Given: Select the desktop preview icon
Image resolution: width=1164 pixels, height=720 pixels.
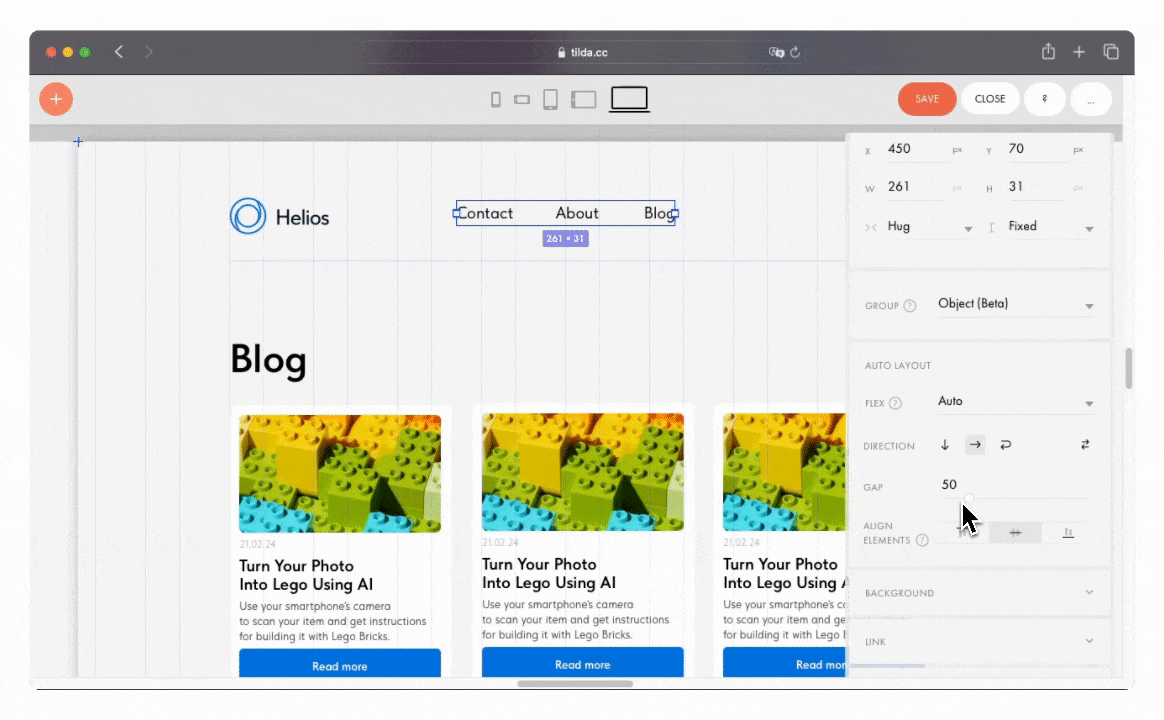Looking at the screenshot, I should (628, 99).
